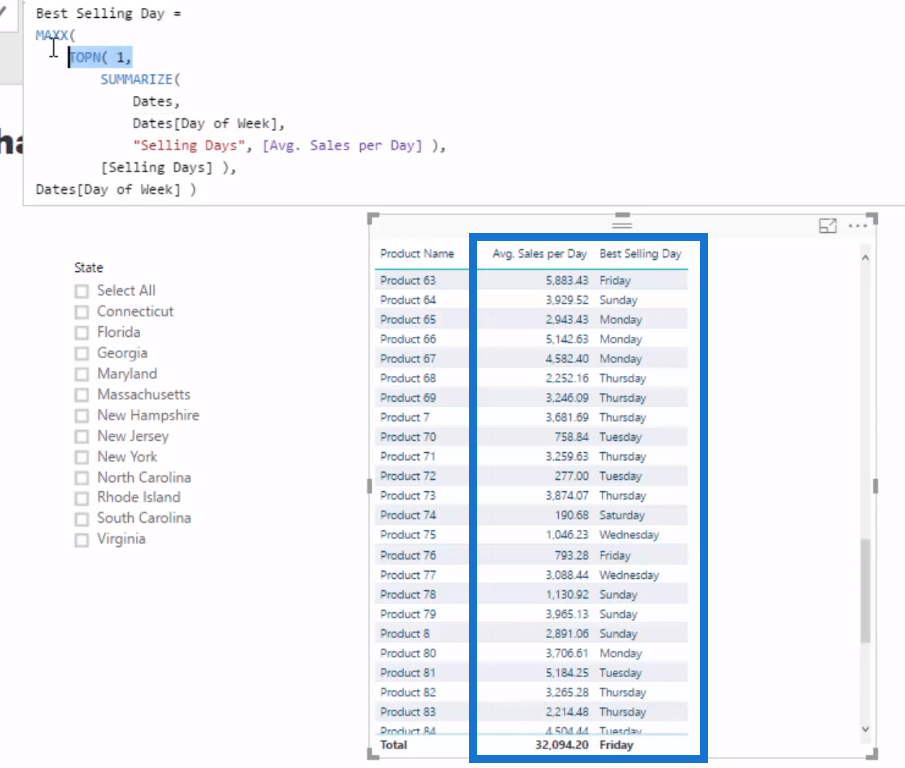Click the Product 73 cell

point(407,496)
